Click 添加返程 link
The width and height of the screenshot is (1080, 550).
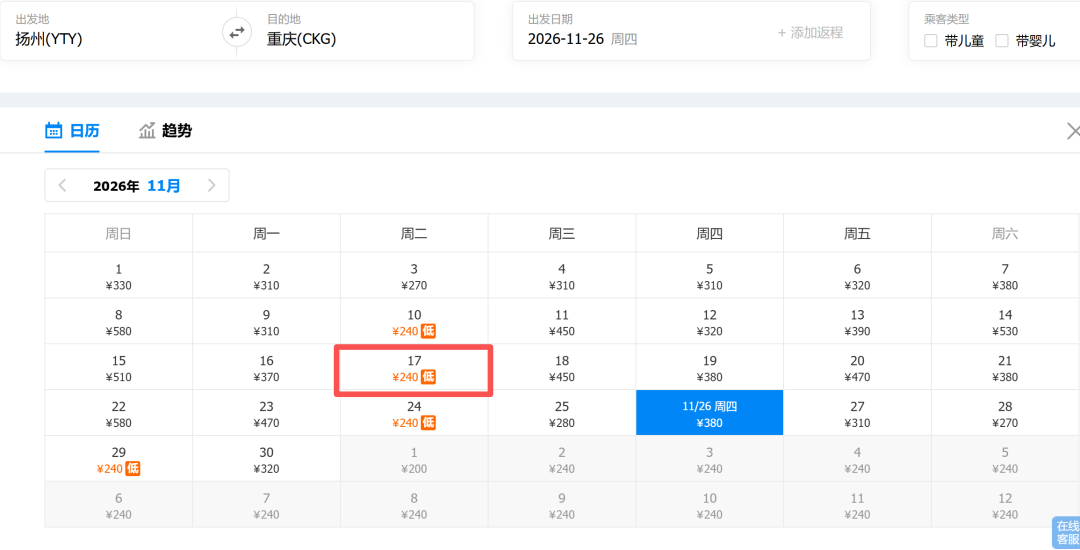click(x=810, y=32)
